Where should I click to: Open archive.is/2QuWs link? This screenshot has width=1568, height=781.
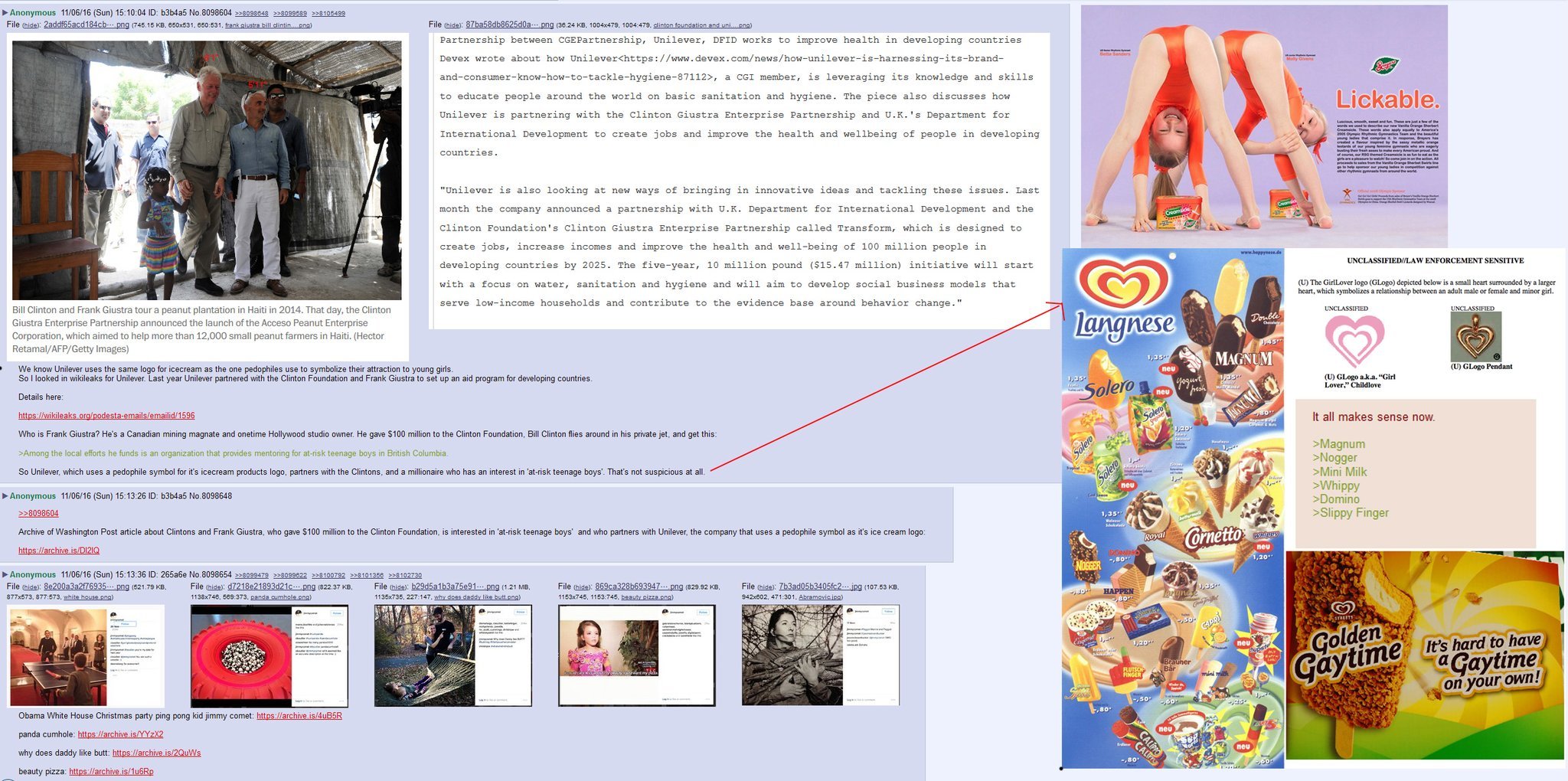point(156,753)
